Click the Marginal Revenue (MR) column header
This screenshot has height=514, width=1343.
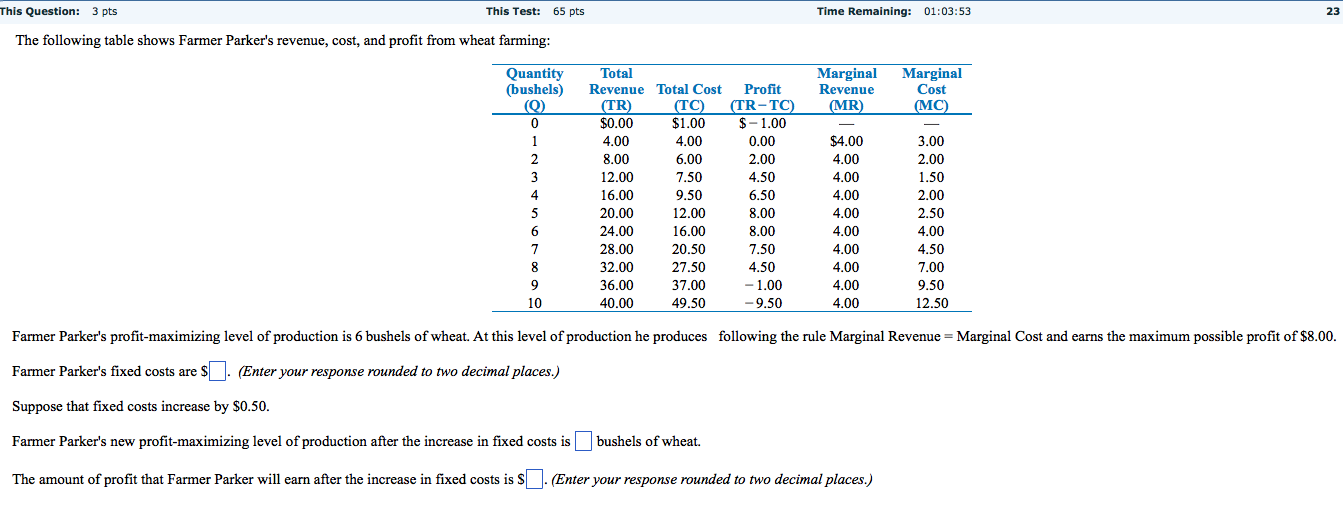[846, 89]
